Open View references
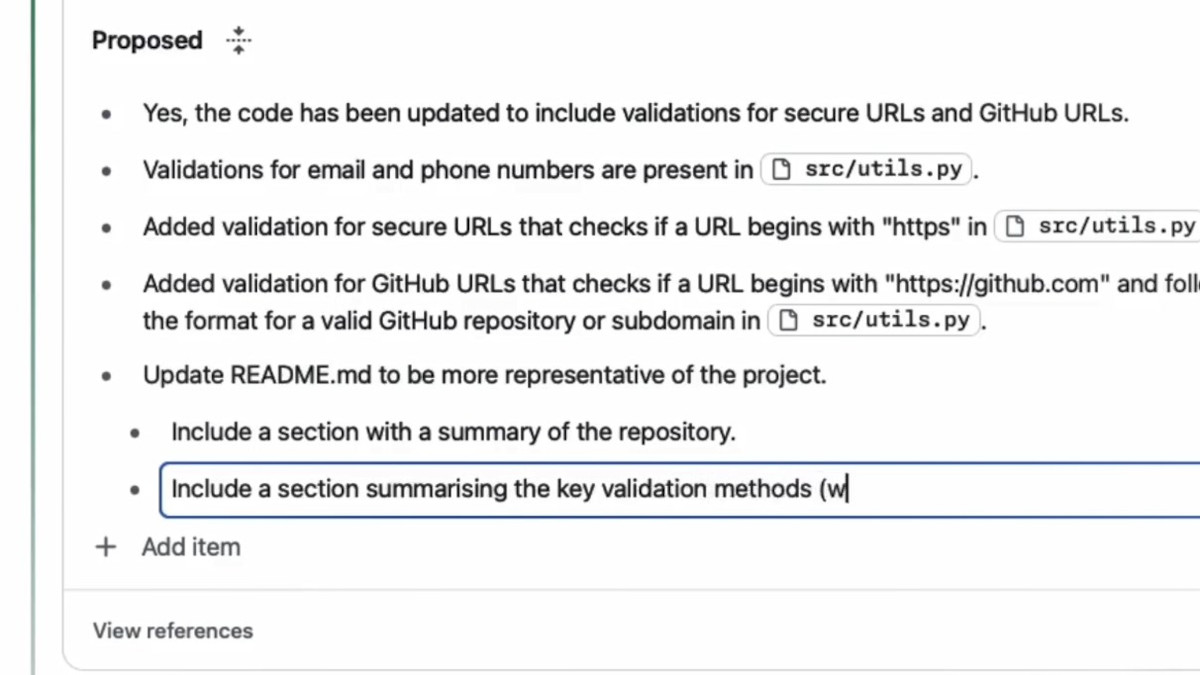 [173, 631]
